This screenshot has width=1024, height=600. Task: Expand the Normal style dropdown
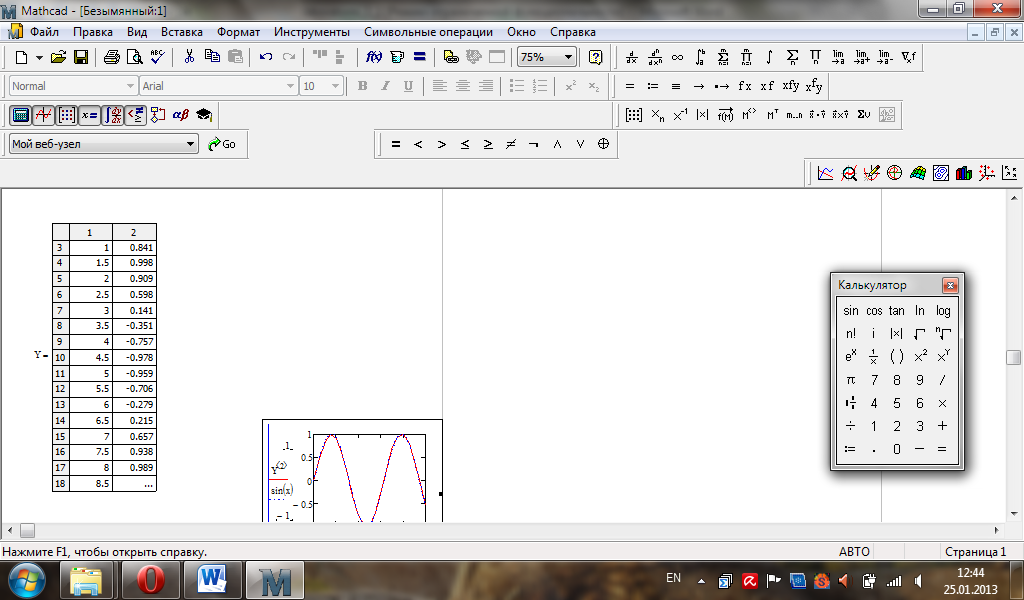coord(129,86)
